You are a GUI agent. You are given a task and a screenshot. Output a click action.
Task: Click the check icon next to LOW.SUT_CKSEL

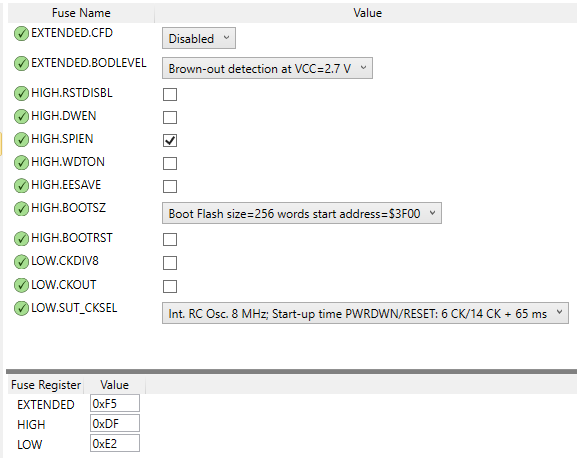coord(21,308)
